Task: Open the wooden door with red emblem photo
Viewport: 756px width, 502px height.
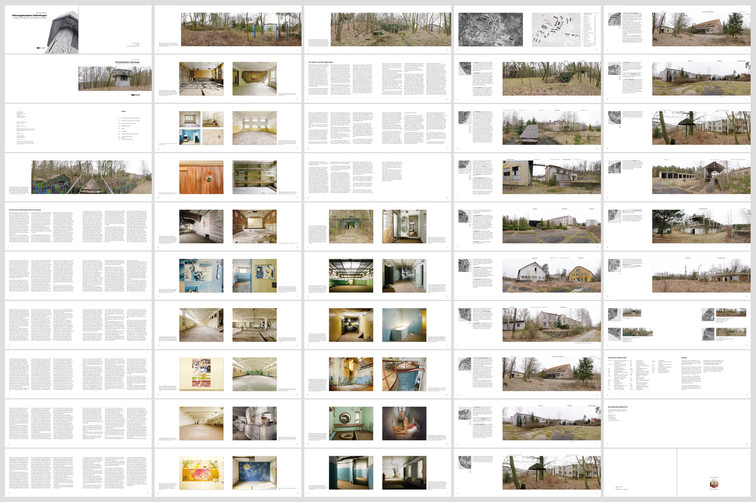Action: (x=202, y=177)
